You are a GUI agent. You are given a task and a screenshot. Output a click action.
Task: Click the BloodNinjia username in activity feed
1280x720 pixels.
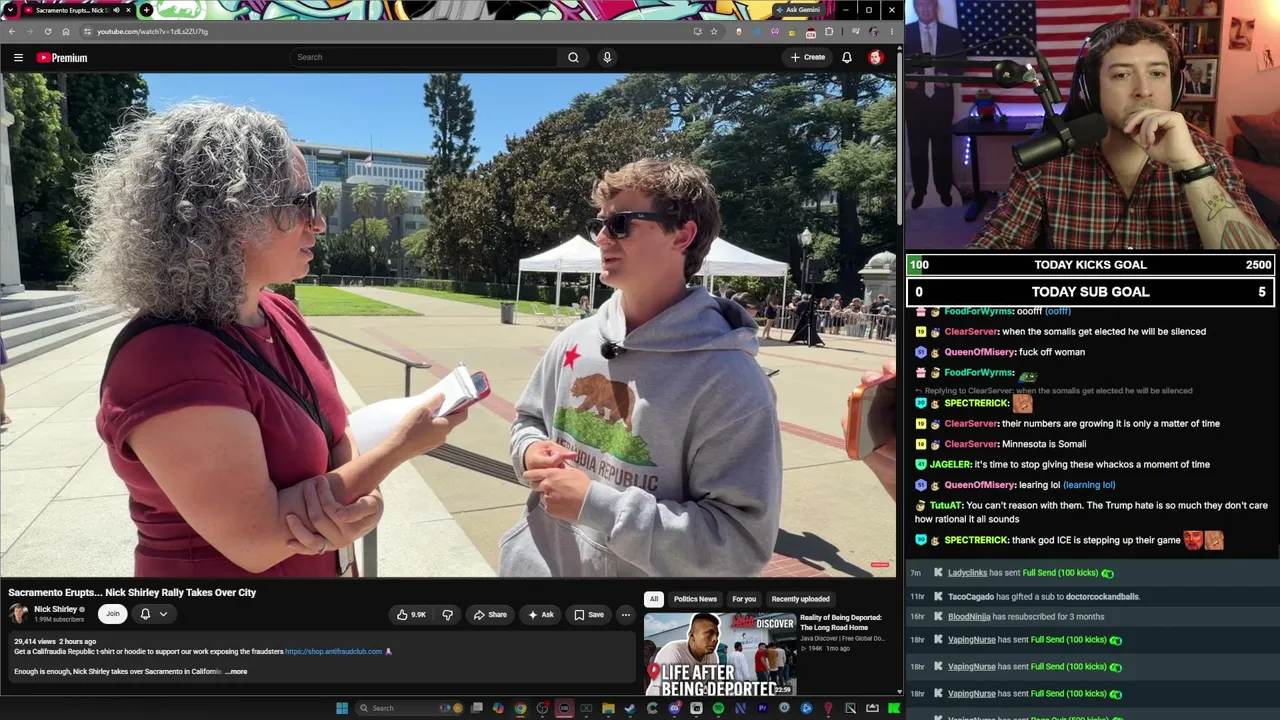click(969, 617)
